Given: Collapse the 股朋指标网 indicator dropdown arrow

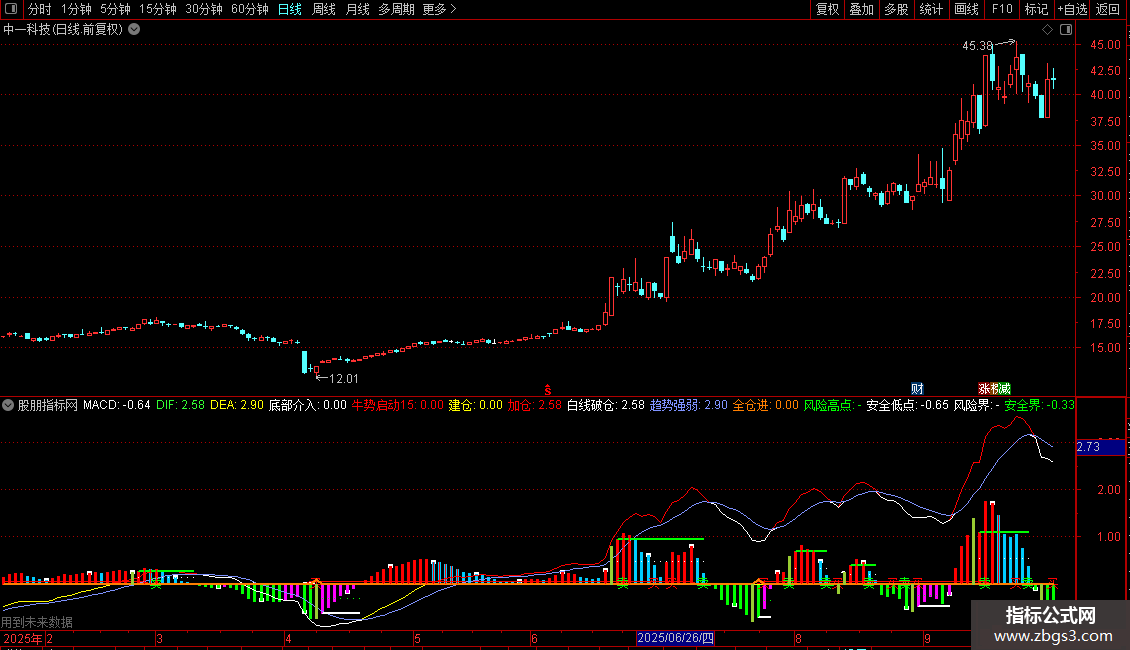Looking at the screenshot, I should point(8,405).
